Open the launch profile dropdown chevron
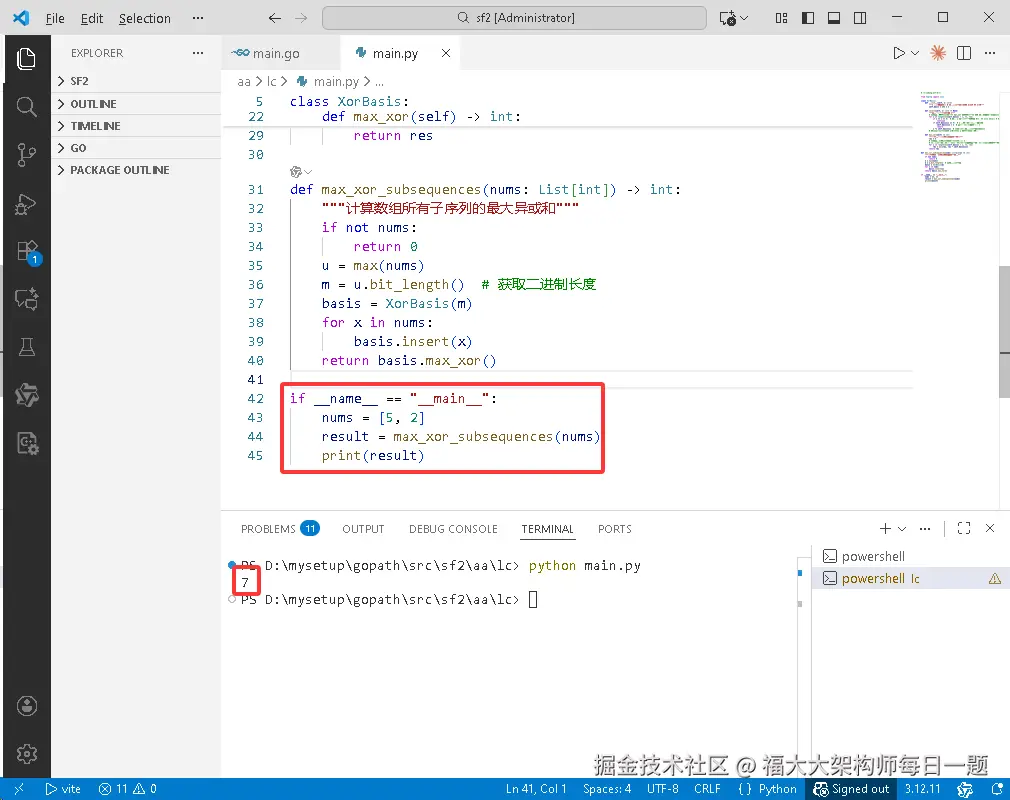This screenshot has width=1010, height=800. (x=902, y=529)
